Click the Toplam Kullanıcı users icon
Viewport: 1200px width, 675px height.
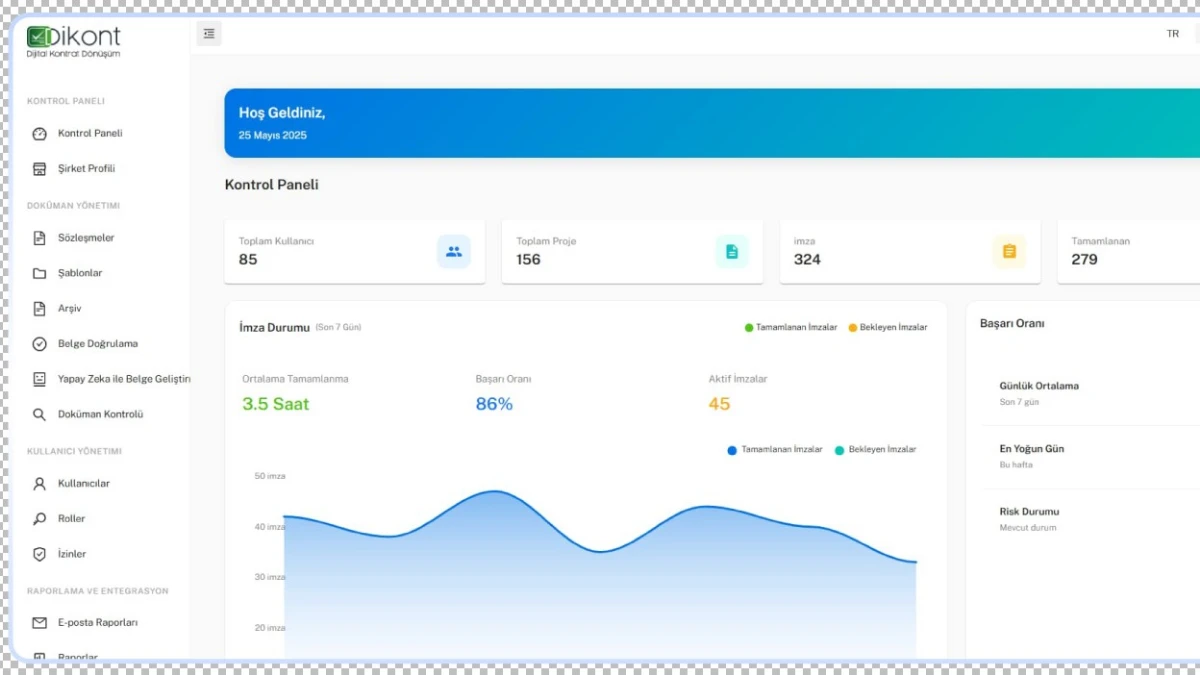pos(454,252)
